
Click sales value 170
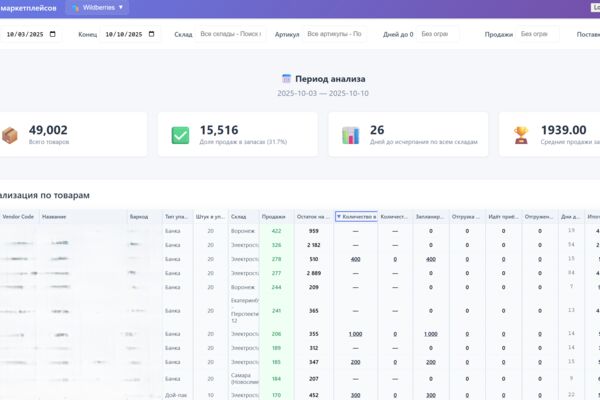(x=276, y=395)
